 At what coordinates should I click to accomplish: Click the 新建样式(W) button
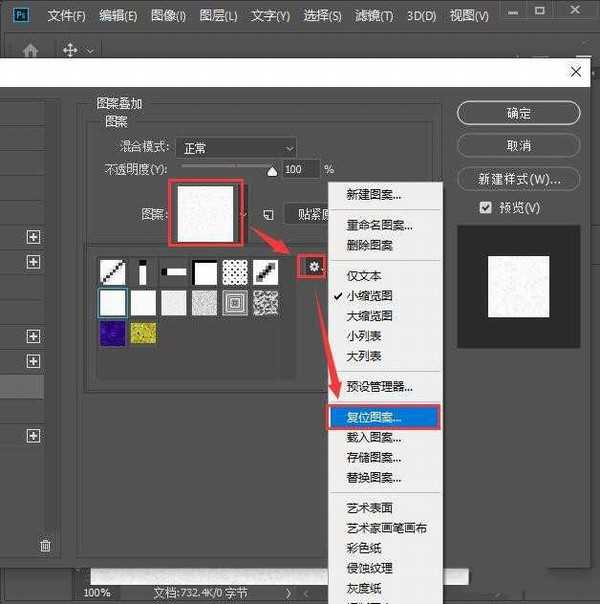[518, 179]
